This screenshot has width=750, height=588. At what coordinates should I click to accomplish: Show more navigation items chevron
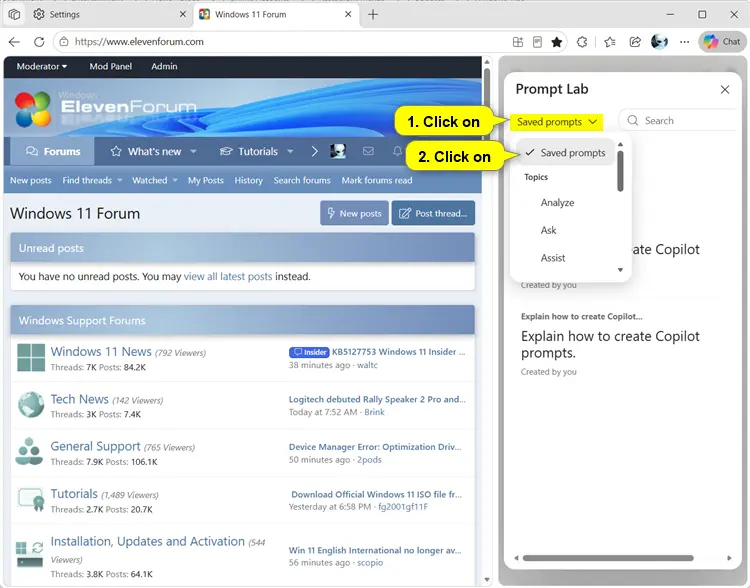tap(314, 152)
